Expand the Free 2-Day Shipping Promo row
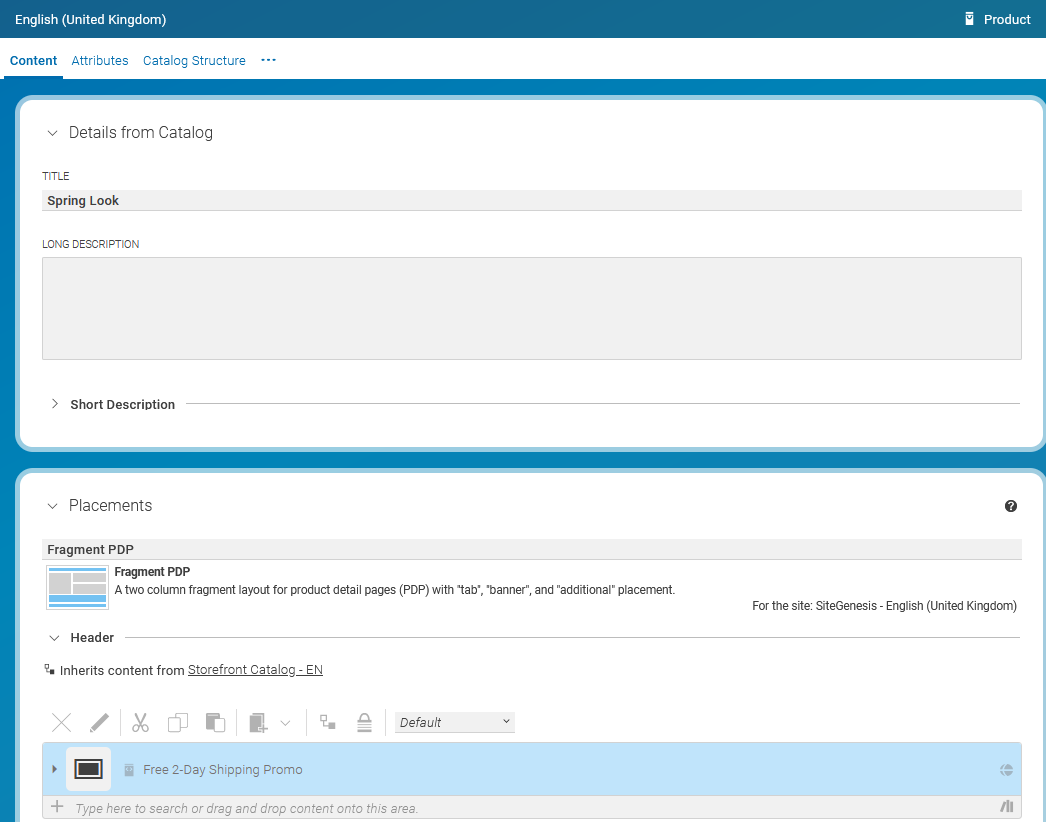The width and height of the screenshot is (1046, 822). tap(55, 769)
